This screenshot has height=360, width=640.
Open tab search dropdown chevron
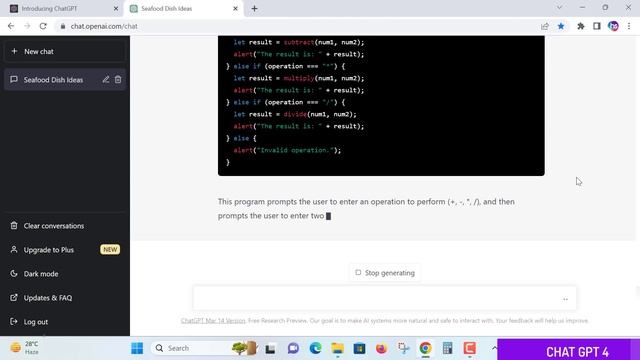[x=560, y=8]
